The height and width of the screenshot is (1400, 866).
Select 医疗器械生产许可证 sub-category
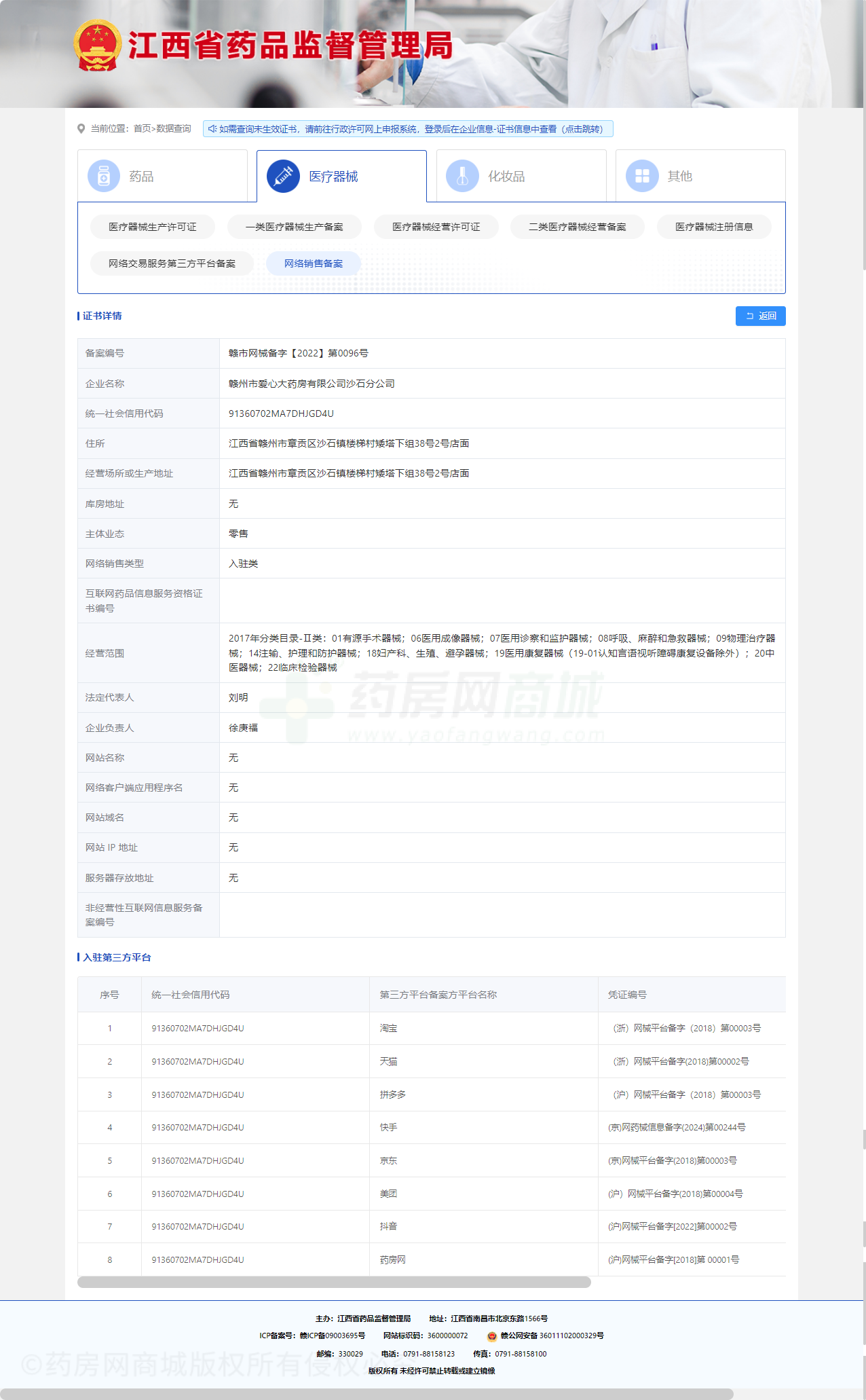coord(153,227)
